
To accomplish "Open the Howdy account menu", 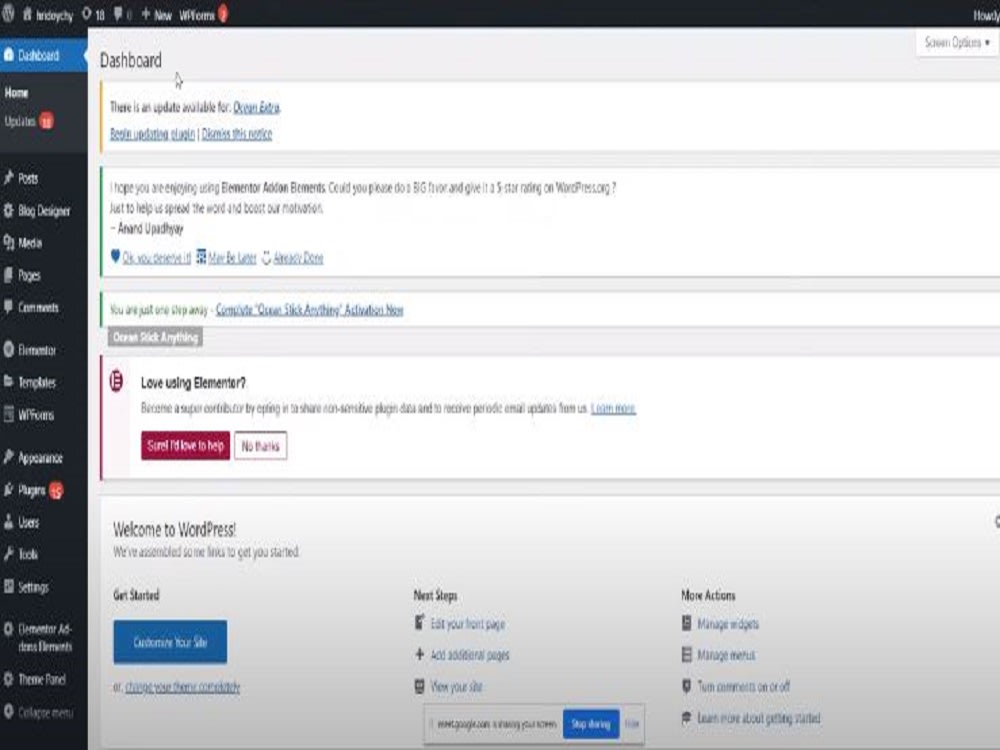I will click(x=986, y=15).
